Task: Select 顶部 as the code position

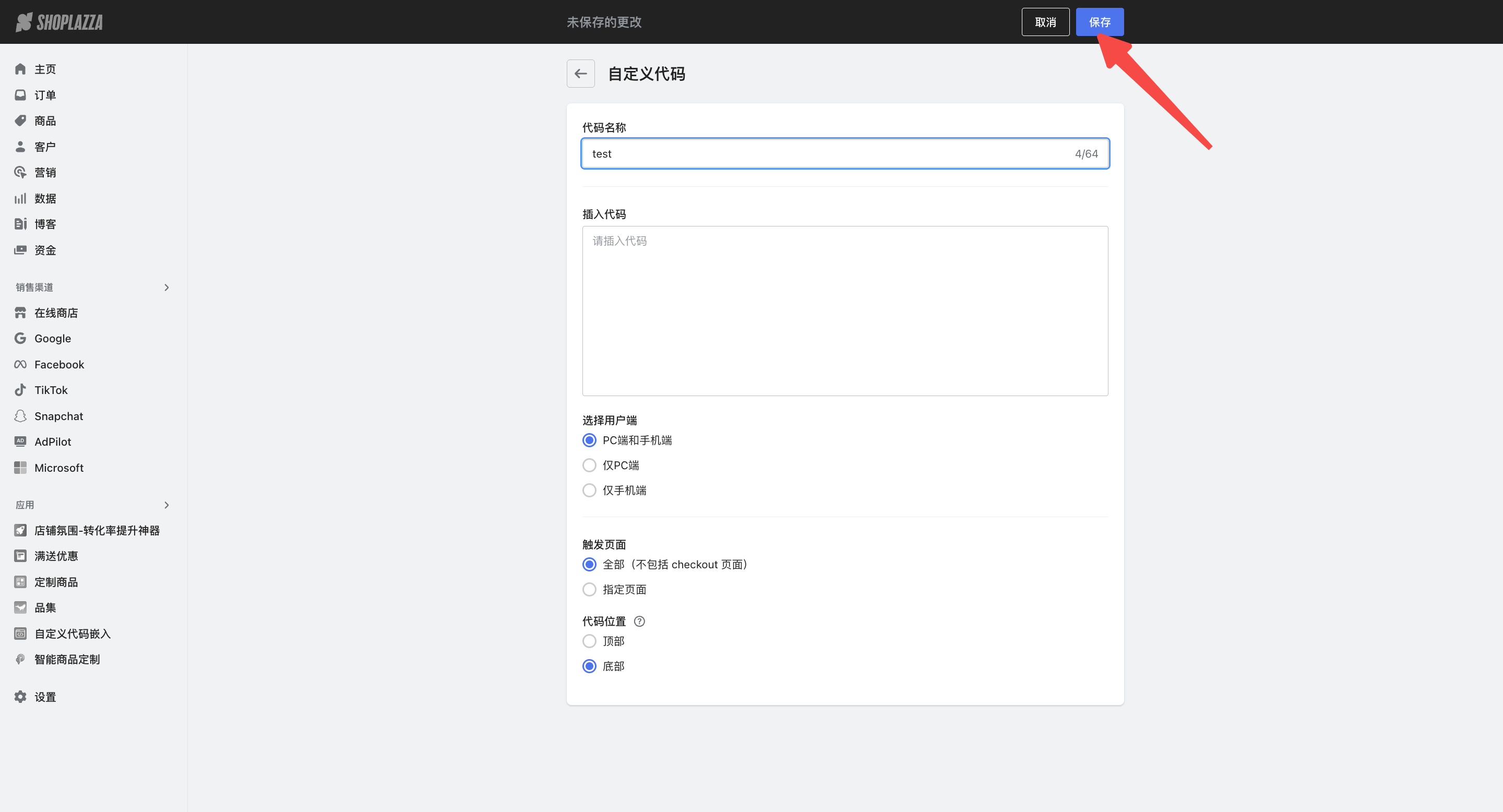Action: click(589, 641)
